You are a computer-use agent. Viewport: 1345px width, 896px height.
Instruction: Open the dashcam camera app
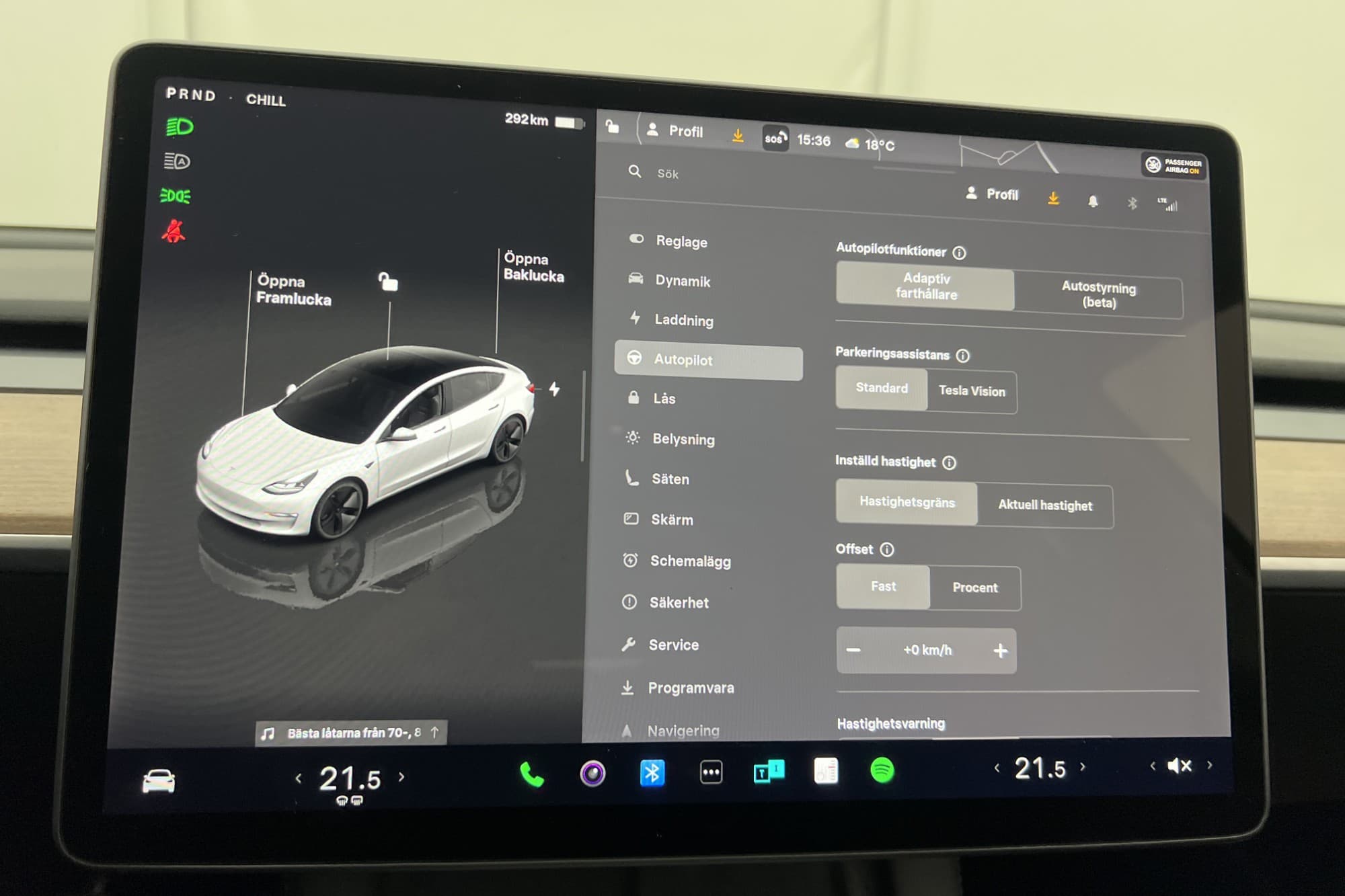592,774
